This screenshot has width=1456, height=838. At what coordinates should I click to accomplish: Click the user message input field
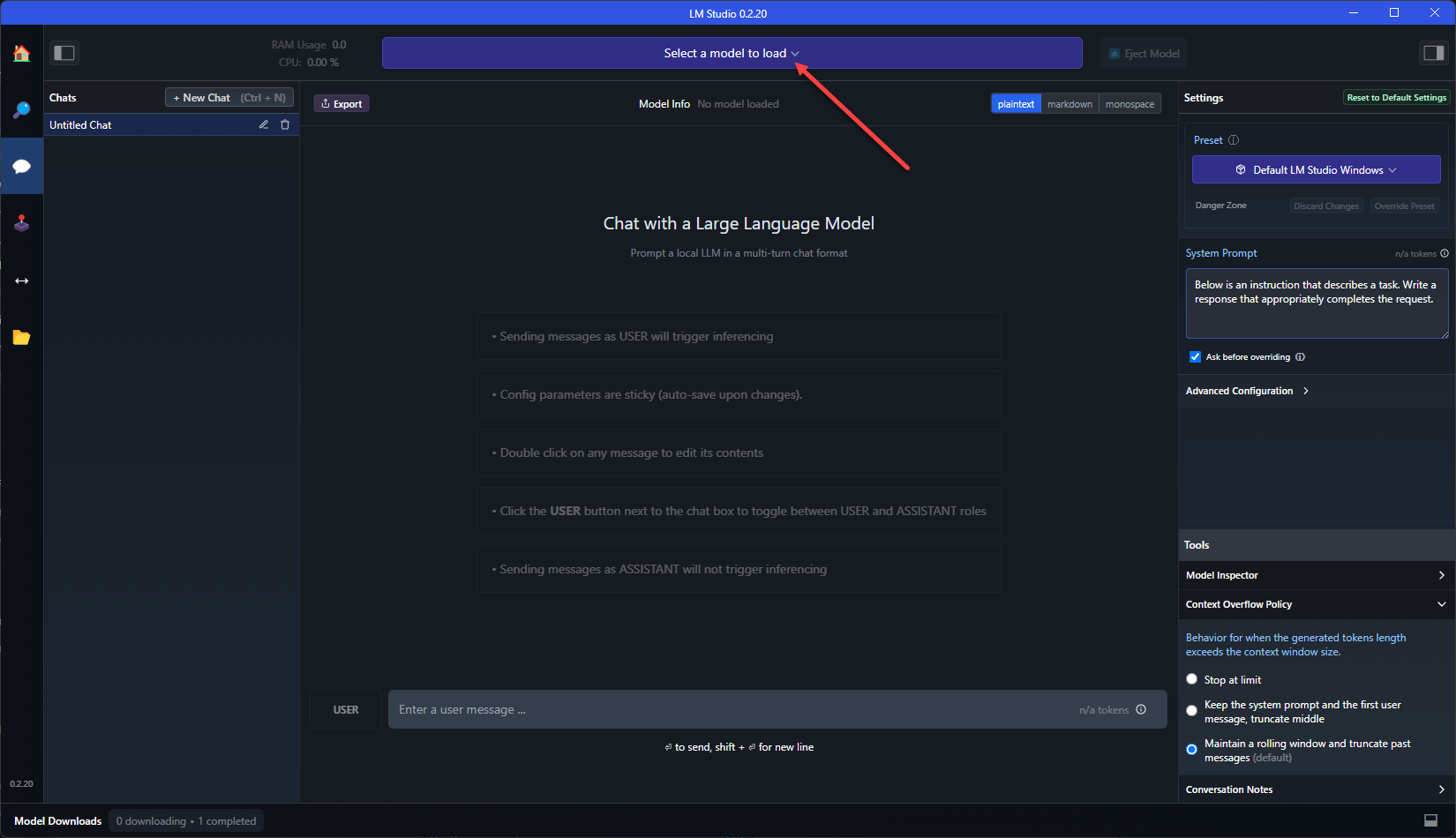[x=777, y=709]
